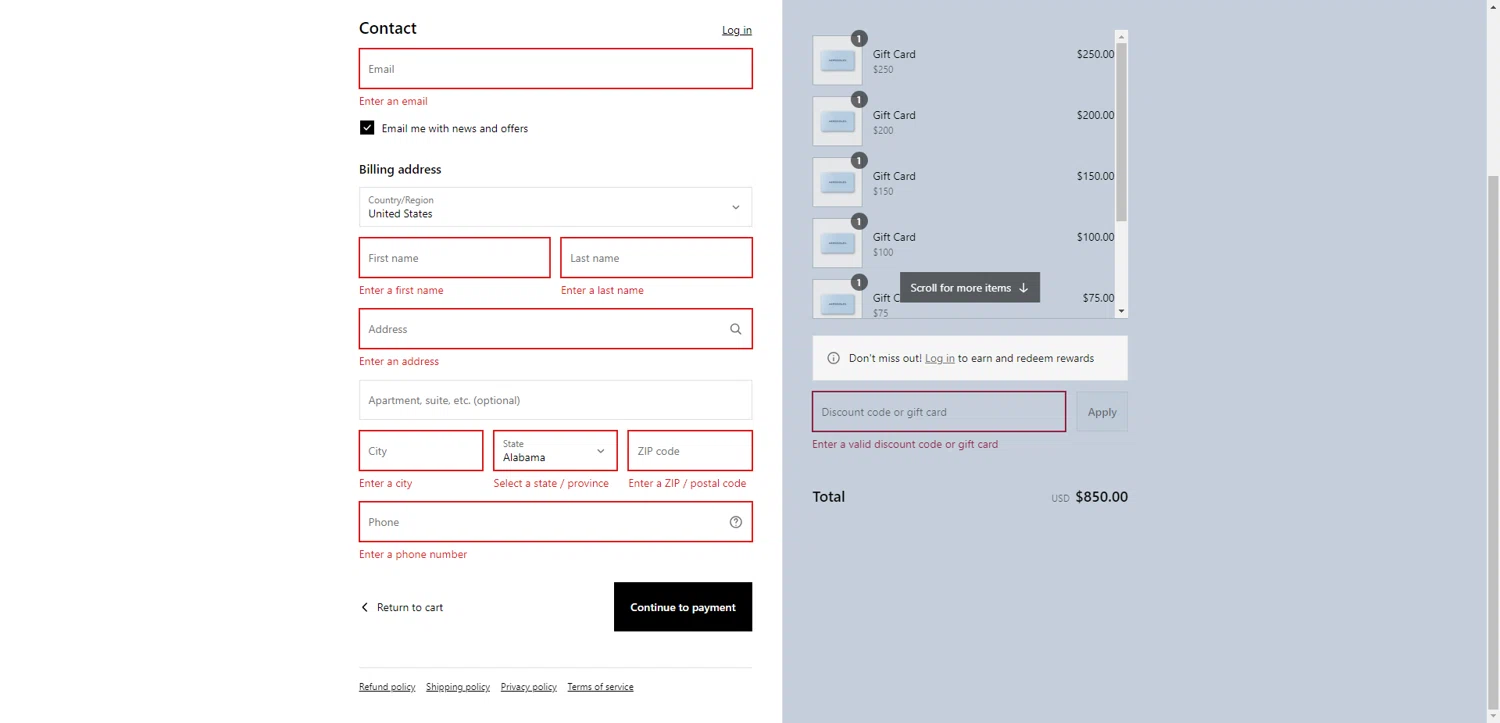The width and height of the screenshot is (1500, 723).
Task: Click the $150.00 price text
Action: point(1095,176)
